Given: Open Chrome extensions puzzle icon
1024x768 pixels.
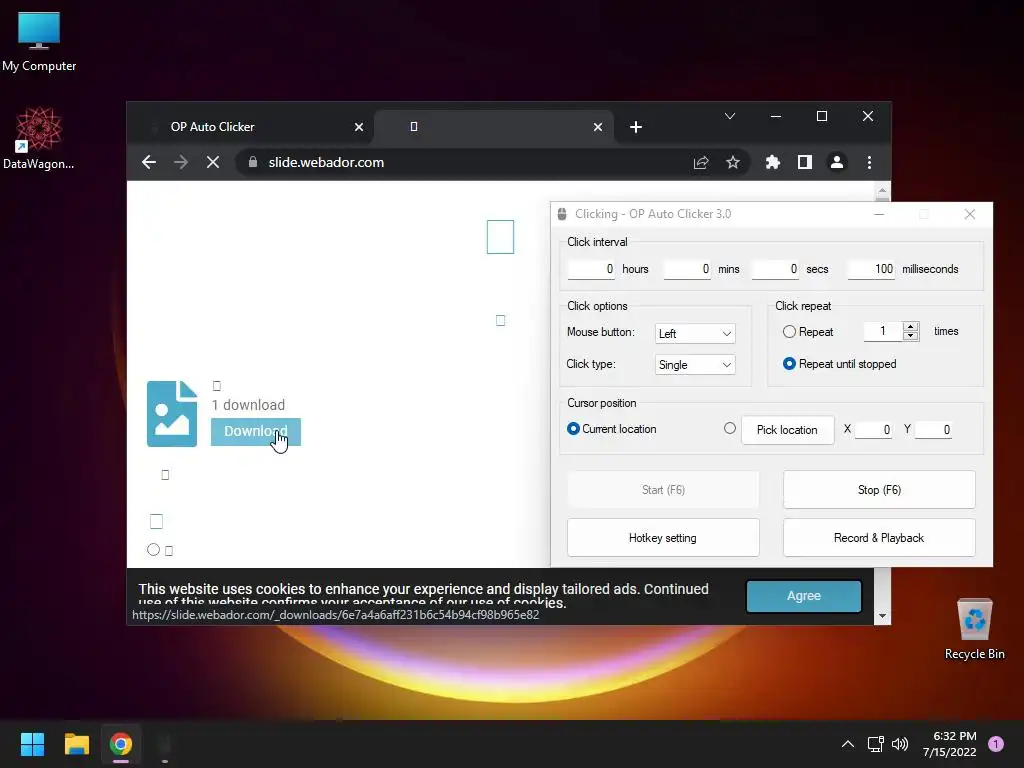Looking at the screenshot, I should pyautogui.click(x=773, y=163).
